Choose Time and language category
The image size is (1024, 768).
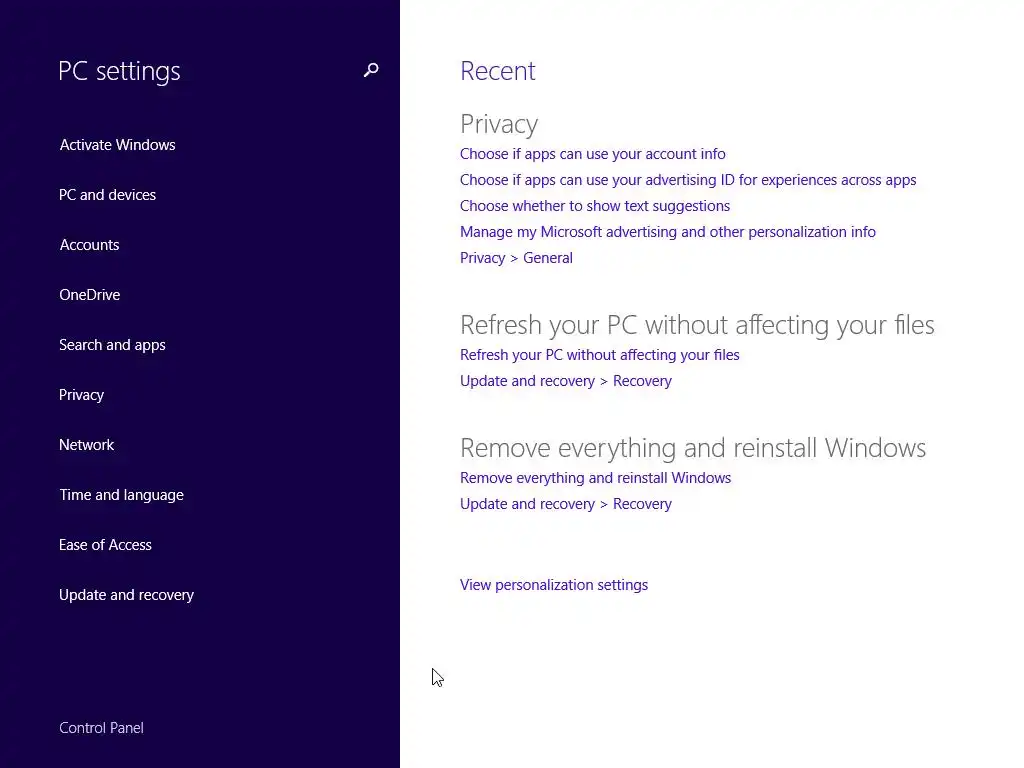click(121, 495)
